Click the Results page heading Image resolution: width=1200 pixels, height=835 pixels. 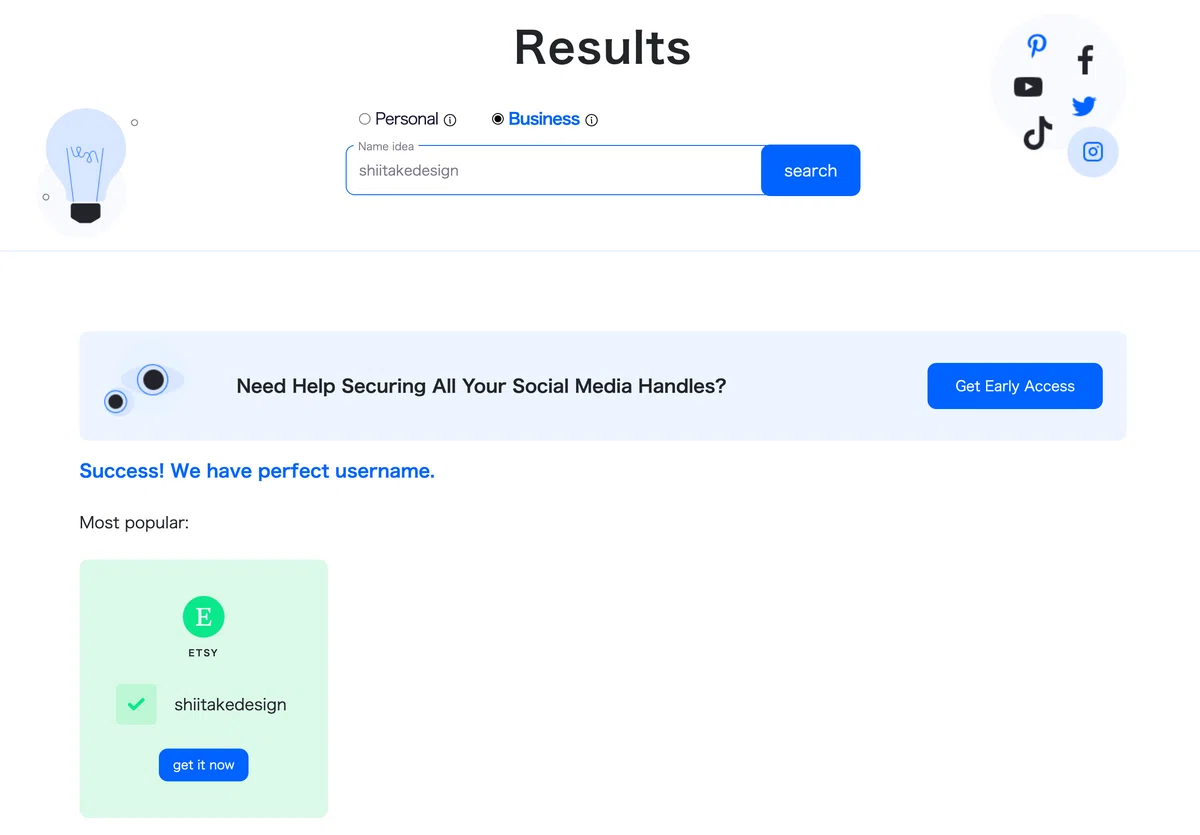coord(603,47)
